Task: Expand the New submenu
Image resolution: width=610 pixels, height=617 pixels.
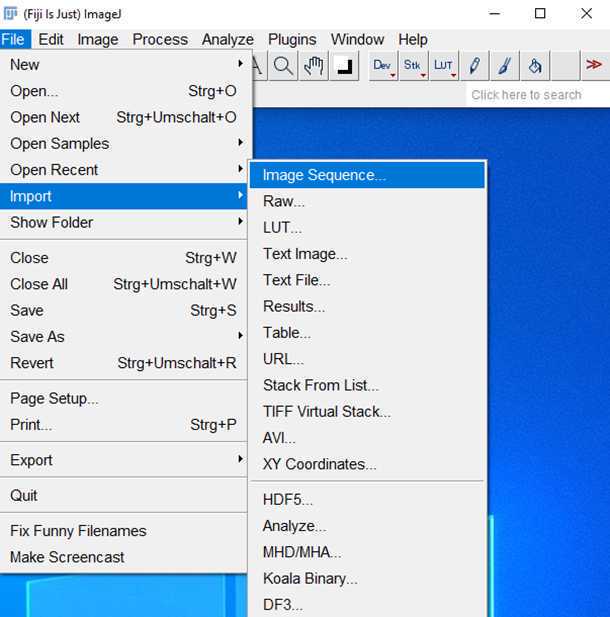Action: (x=124, y=65)
